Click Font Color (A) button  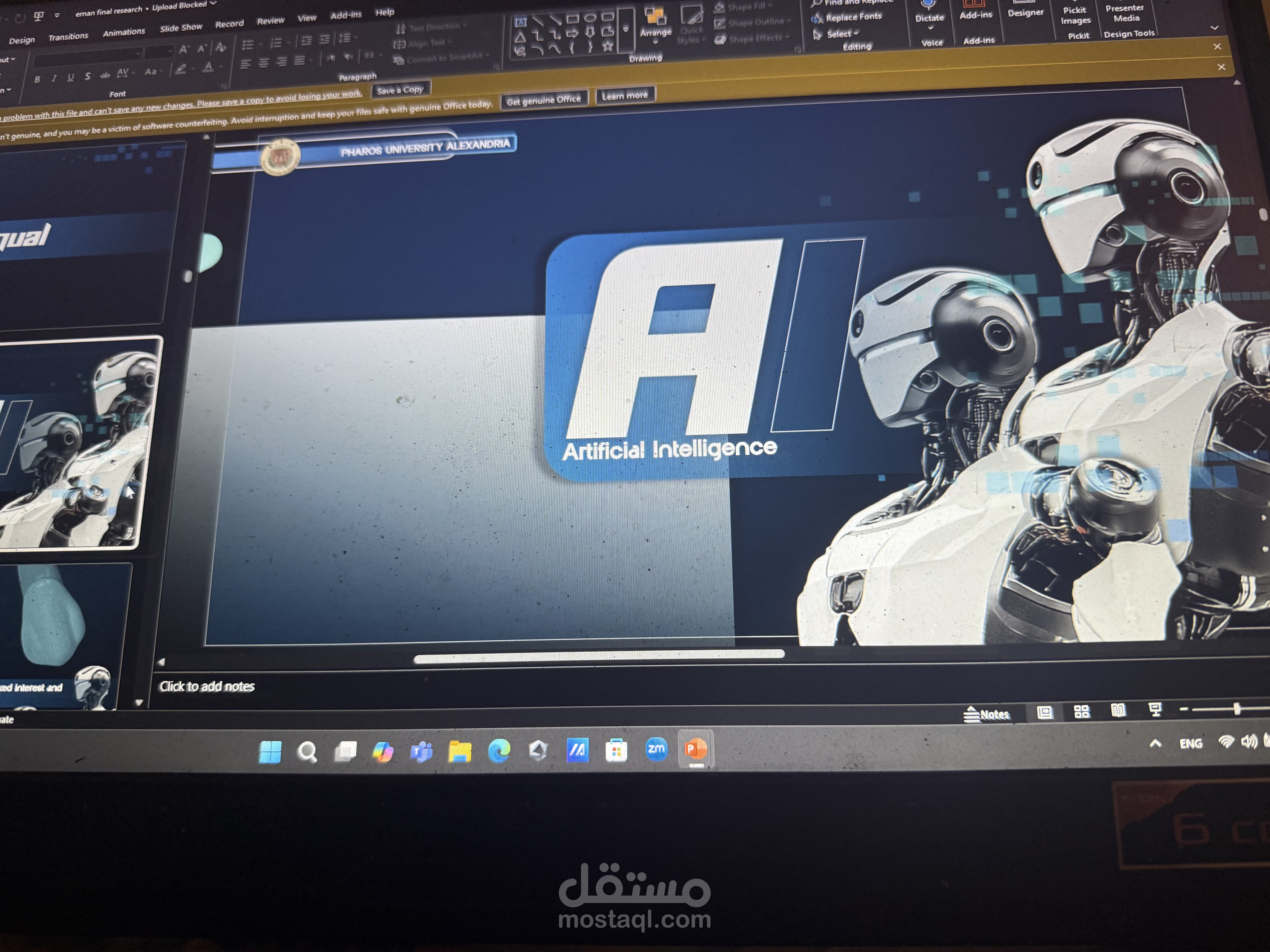pos(208,68)
